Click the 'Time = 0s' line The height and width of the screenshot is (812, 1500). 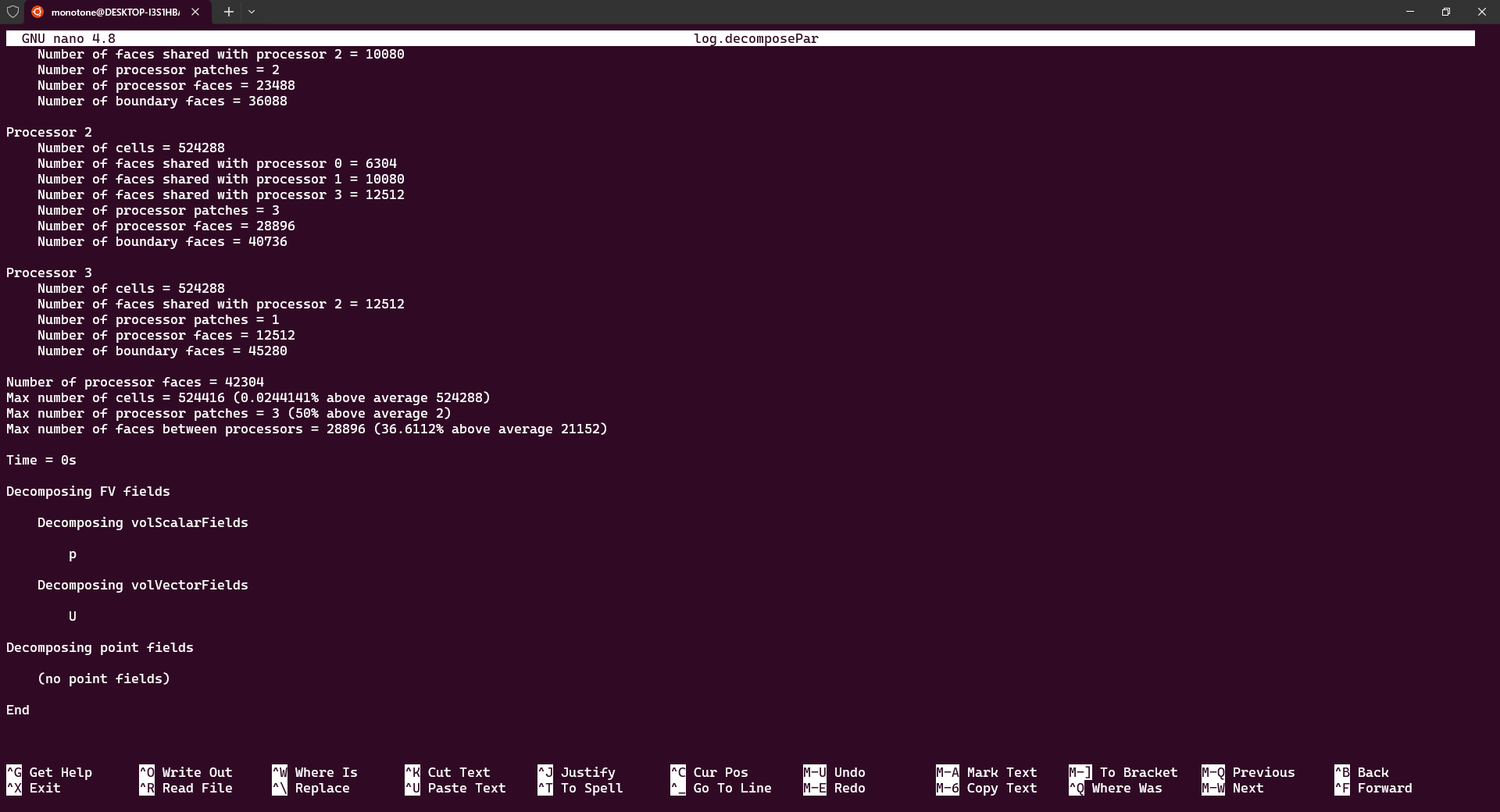41,460
